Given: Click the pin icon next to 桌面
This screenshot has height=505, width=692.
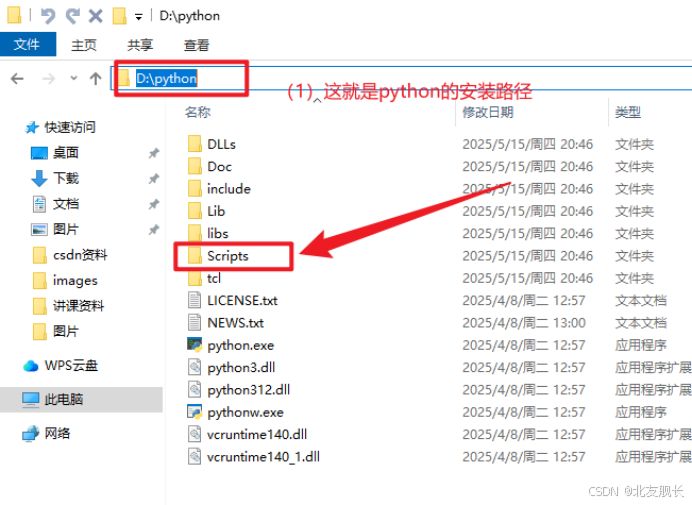Looking at the screenshot, I should coord(154,153).
